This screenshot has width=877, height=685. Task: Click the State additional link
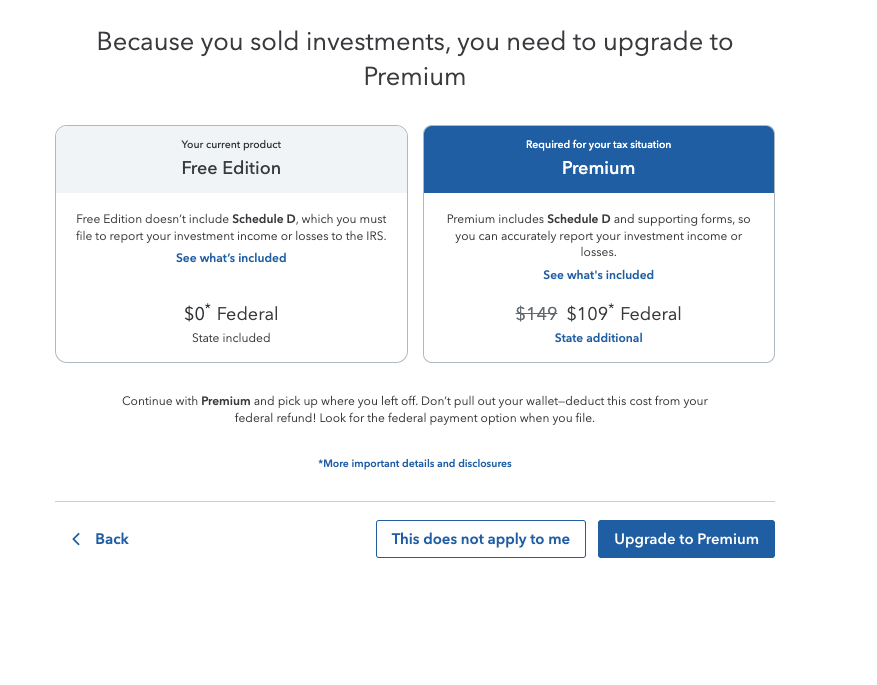[x=598, y=338]
